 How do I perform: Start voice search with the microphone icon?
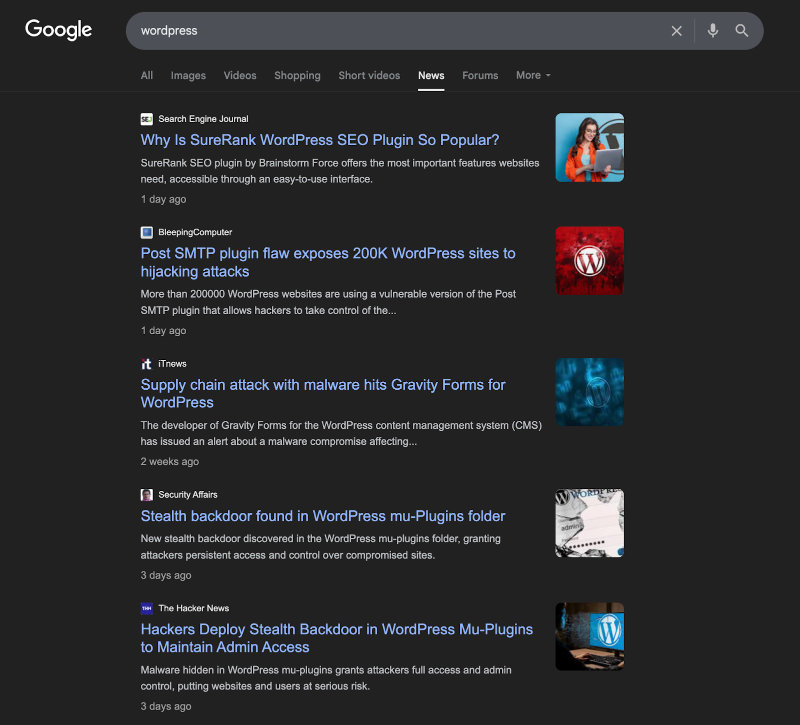click(713, 31)
